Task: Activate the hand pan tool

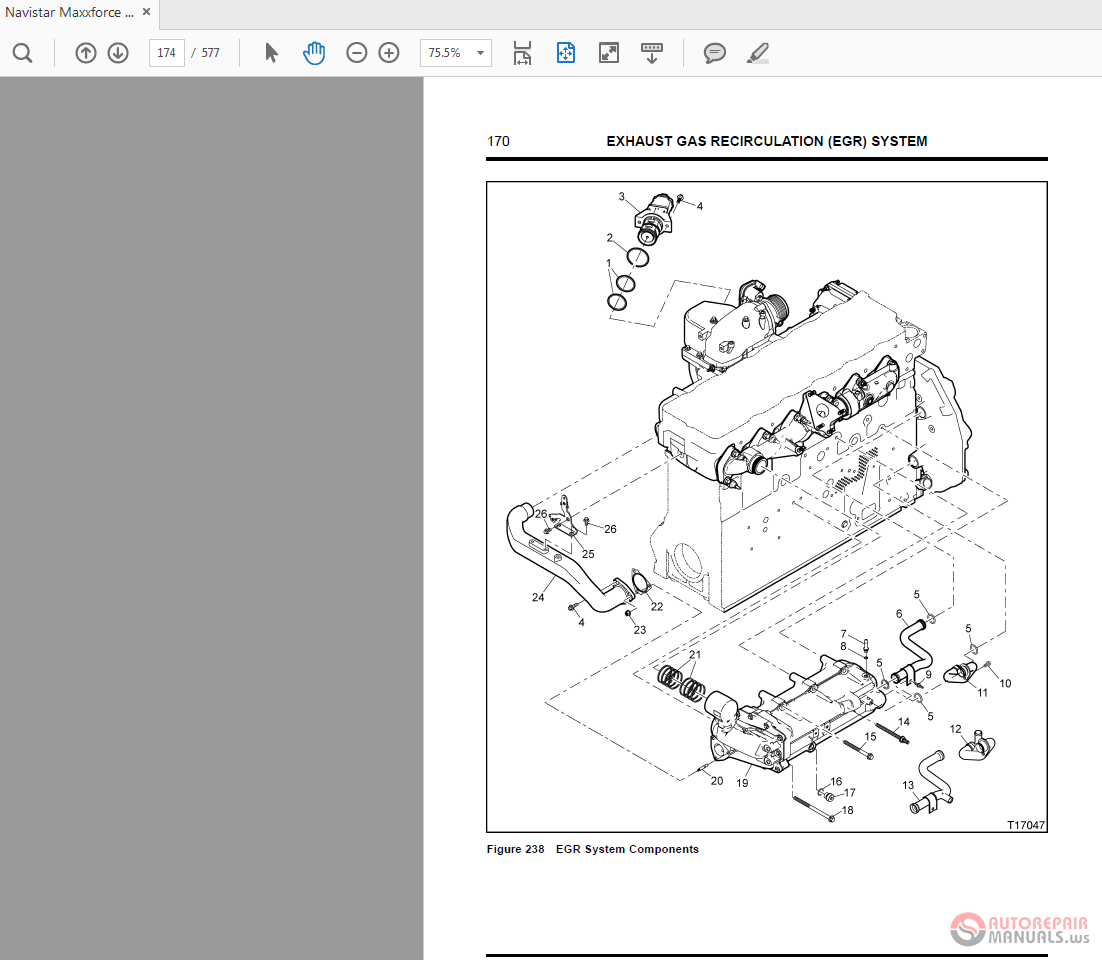Action: (x=314, y=53)
